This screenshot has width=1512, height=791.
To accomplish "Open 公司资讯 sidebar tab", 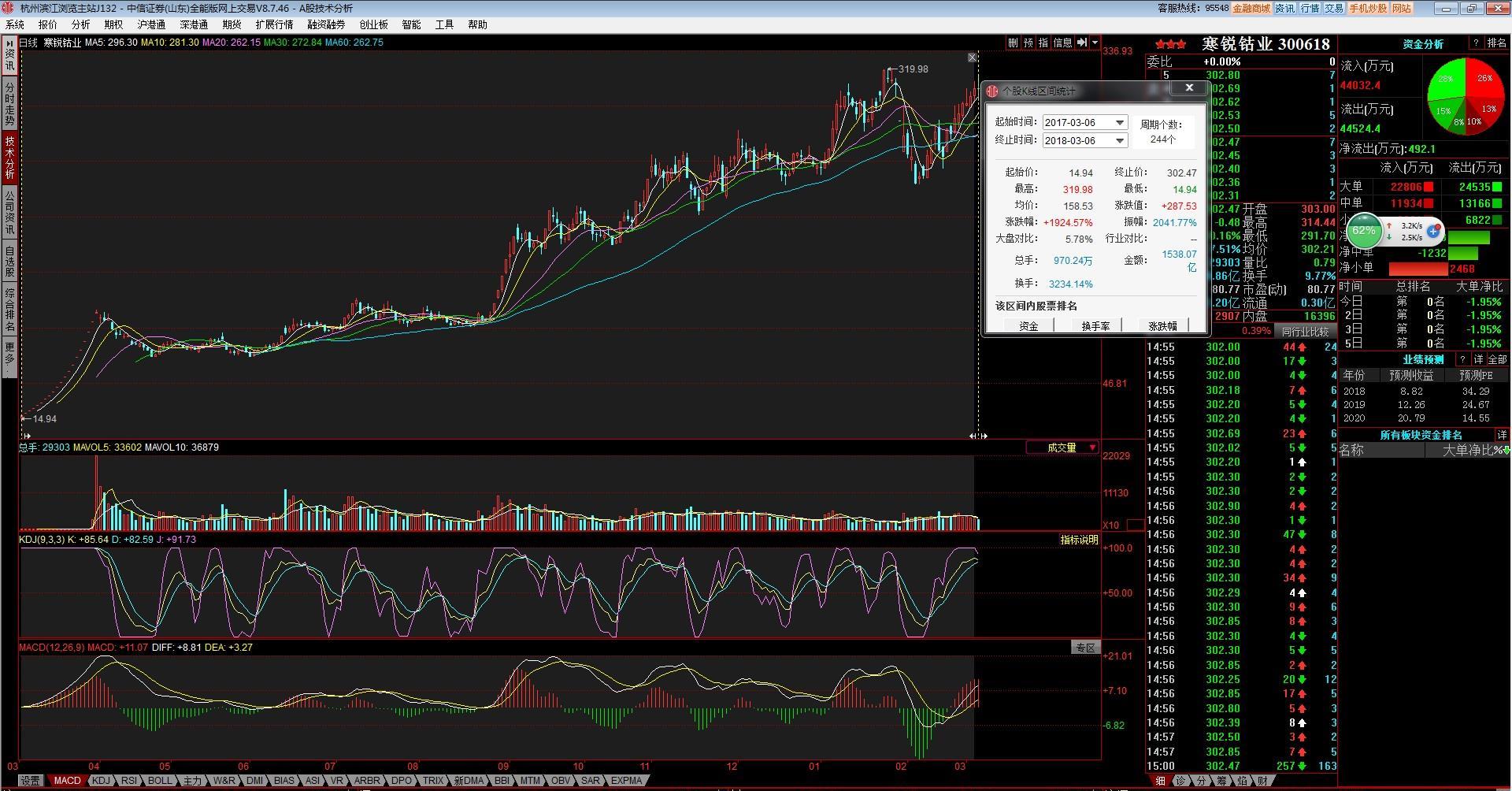I will pos(9,212).
